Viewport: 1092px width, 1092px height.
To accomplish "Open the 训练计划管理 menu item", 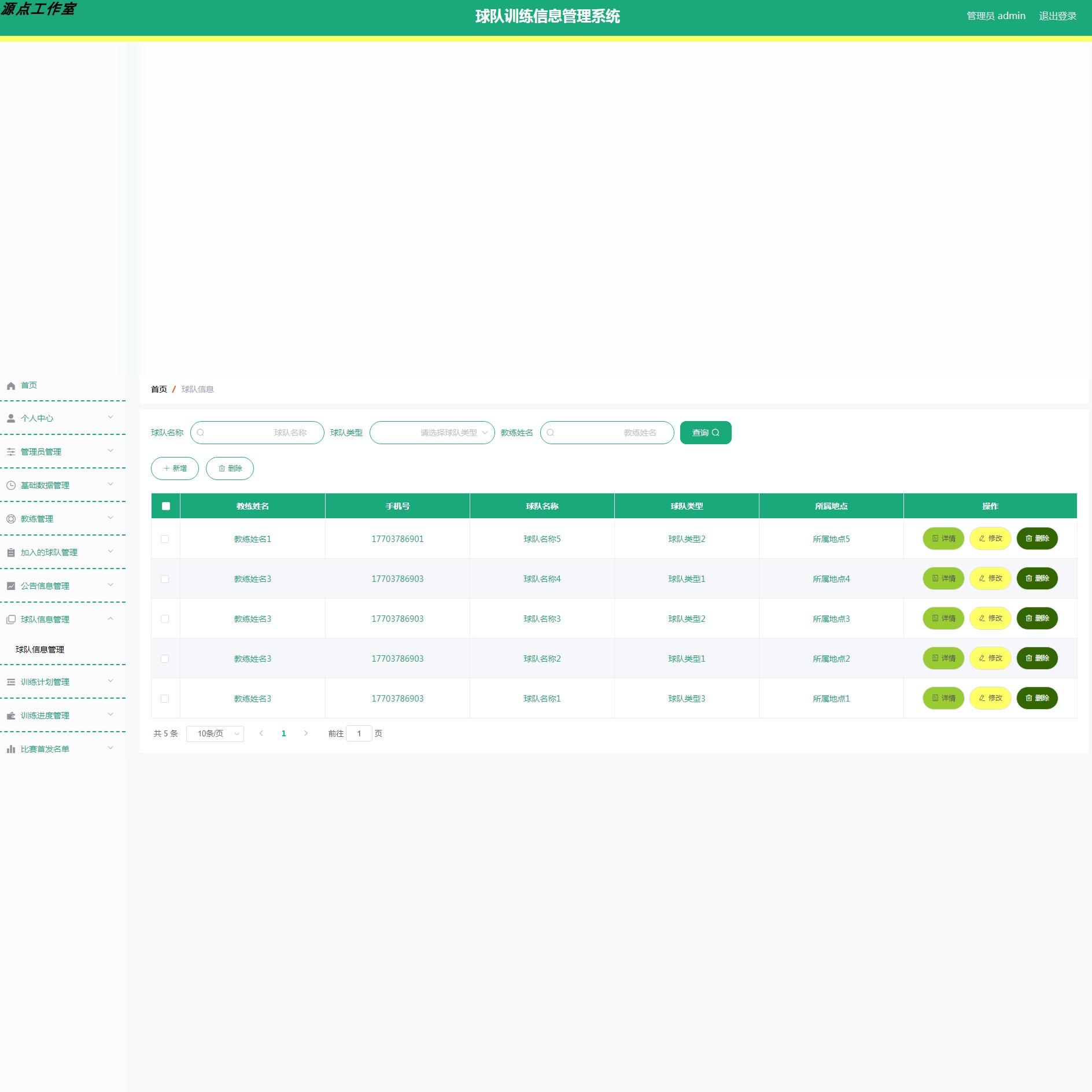I will click(45, 682).
